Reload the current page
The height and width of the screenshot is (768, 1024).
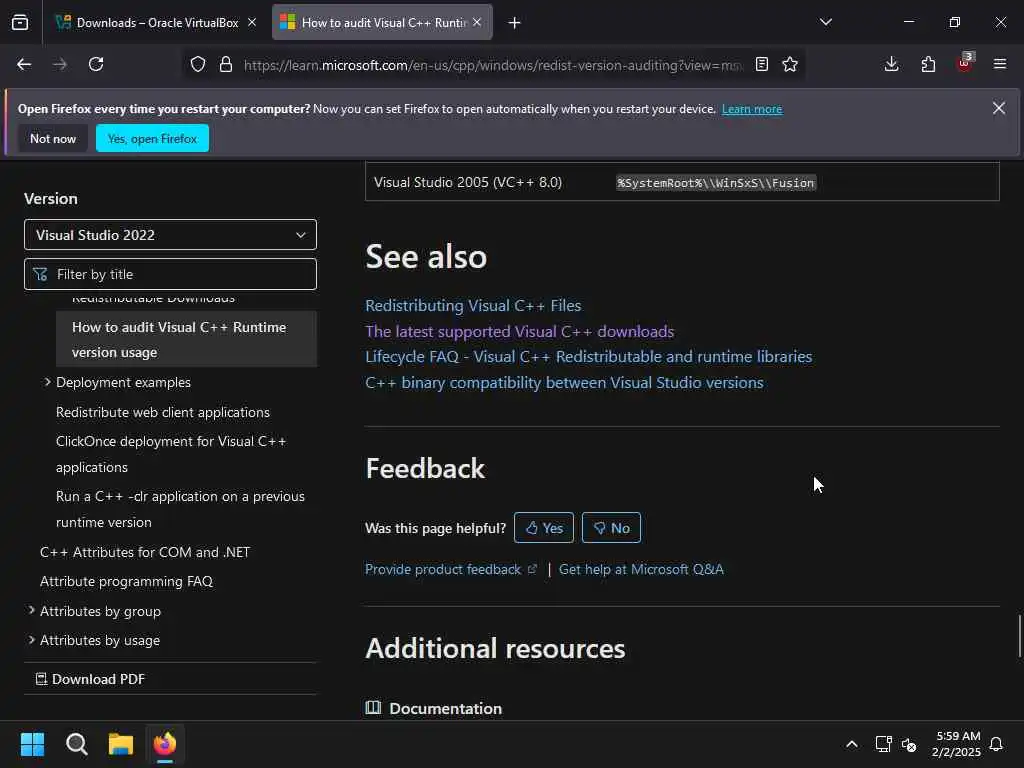[96, 64]
